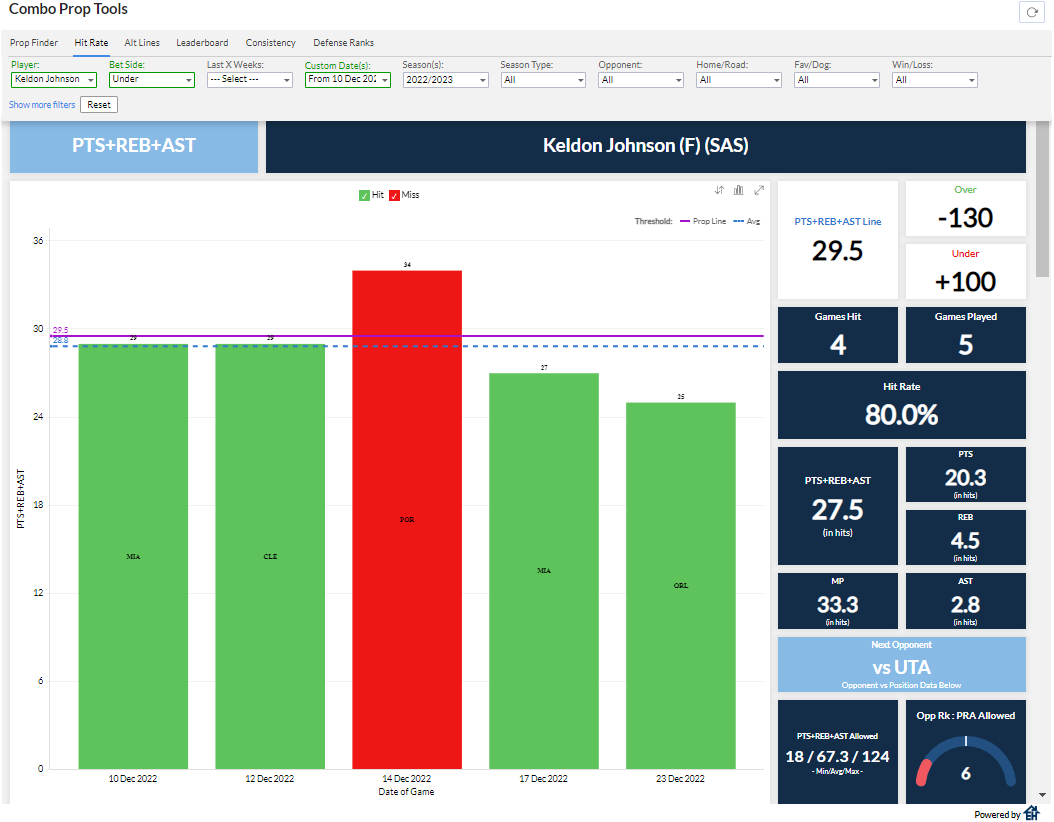
Task: Click the Over -130 odds box
Action: click(x=965, y=208)
